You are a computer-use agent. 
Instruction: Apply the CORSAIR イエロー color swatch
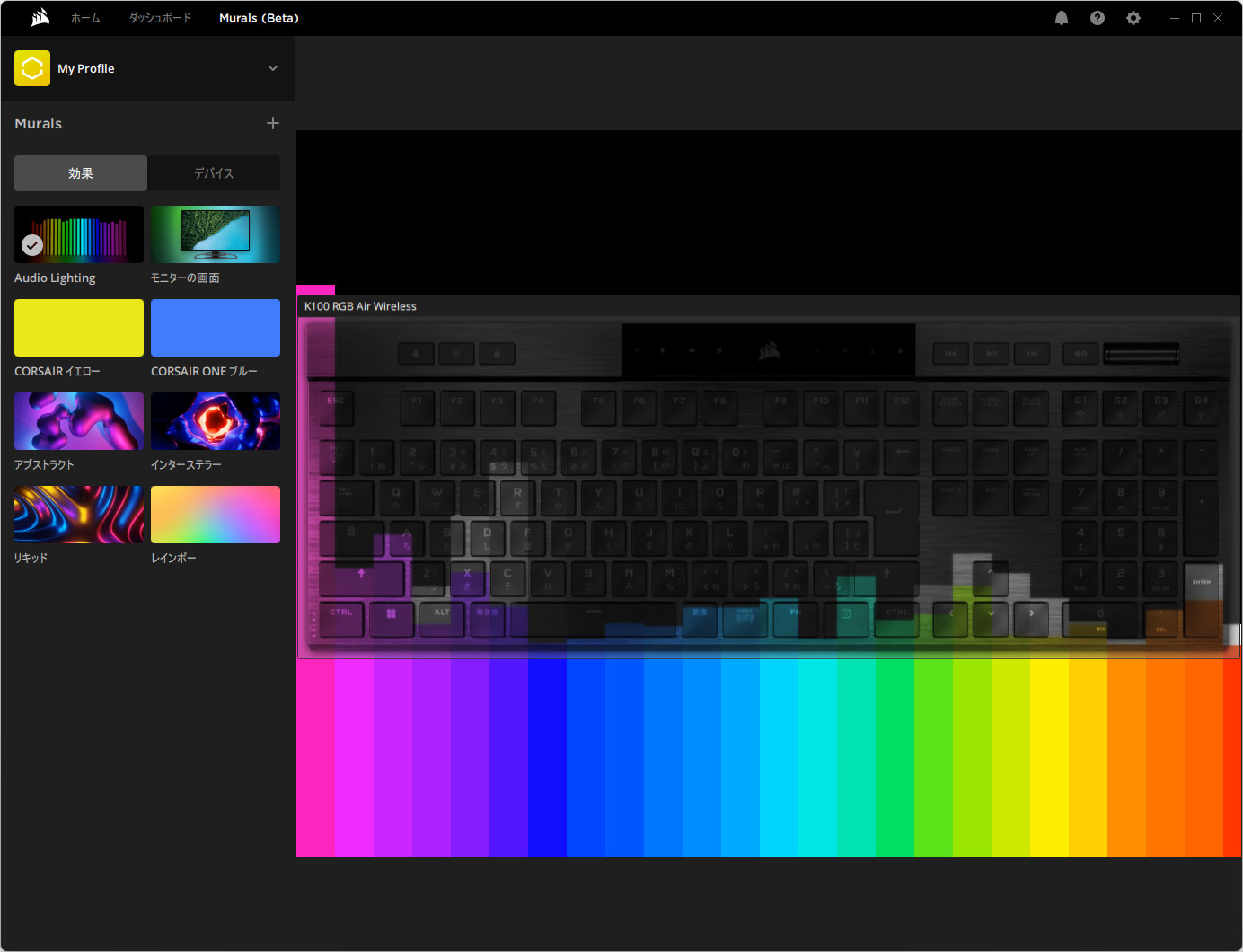click(79, 328)
